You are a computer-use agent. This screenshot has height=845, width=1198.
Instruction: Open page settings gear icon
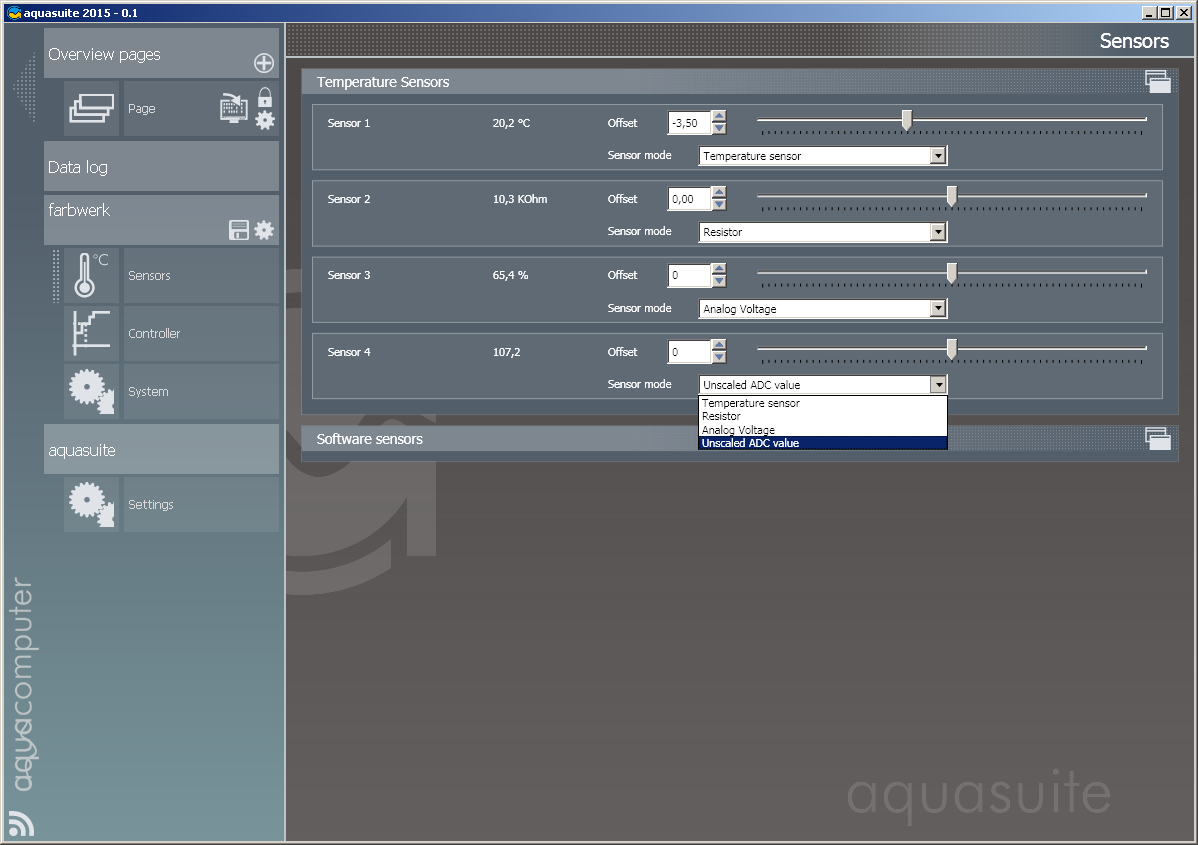tap(265, 120)
